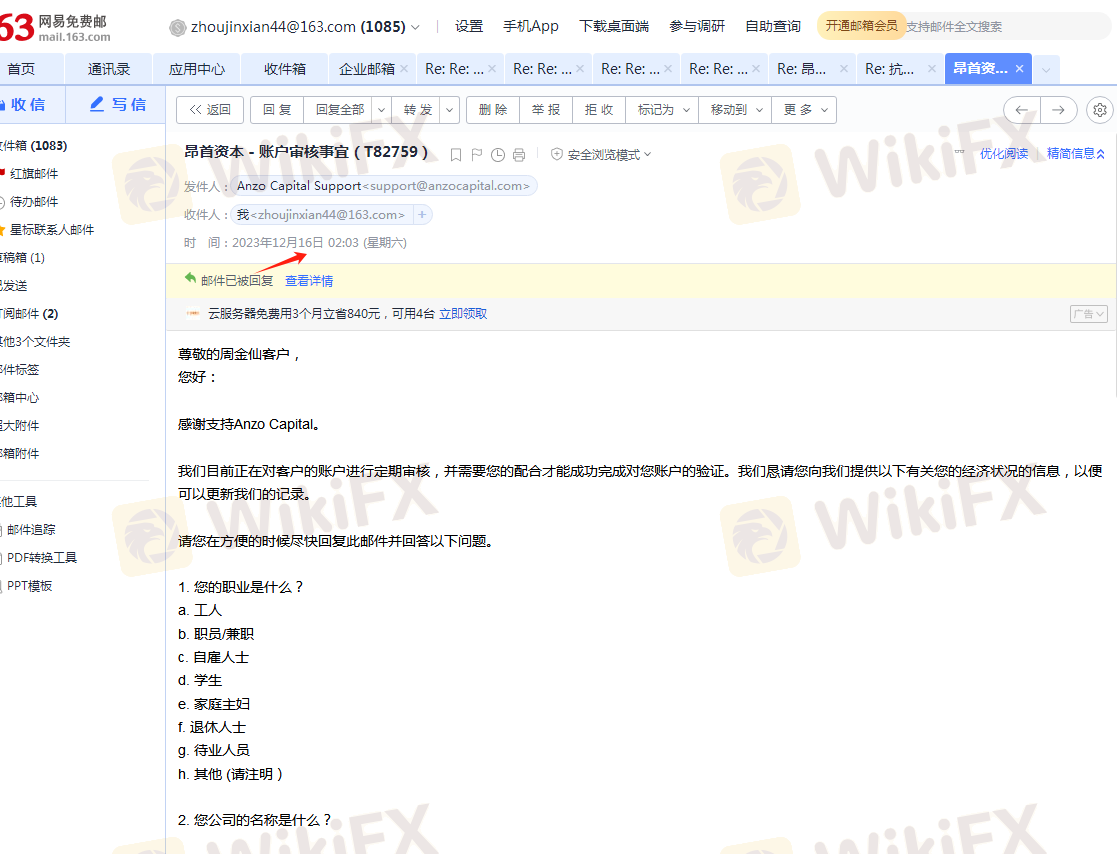Click the compose pencil icon
Image resolution: width=1117 pixels, height=854 pixels.
point(97,104)
